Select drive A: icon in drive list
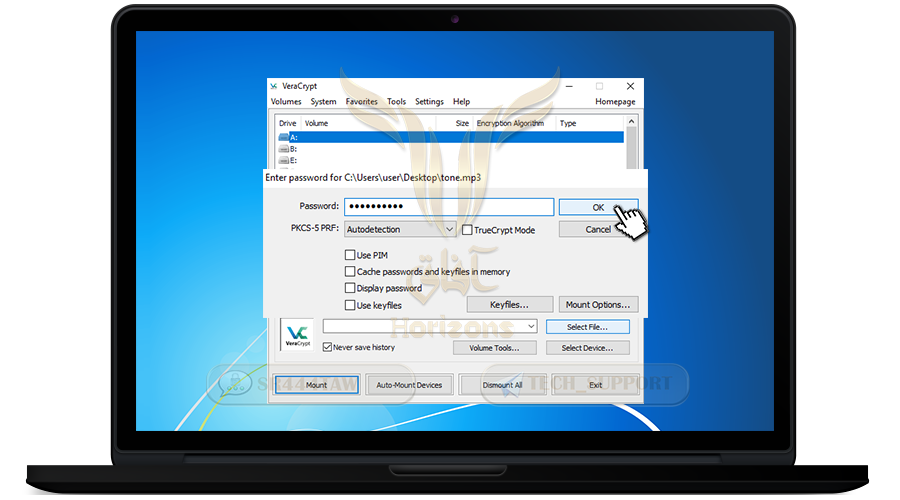This screenshot has height=500, width=900. (284, 137)
